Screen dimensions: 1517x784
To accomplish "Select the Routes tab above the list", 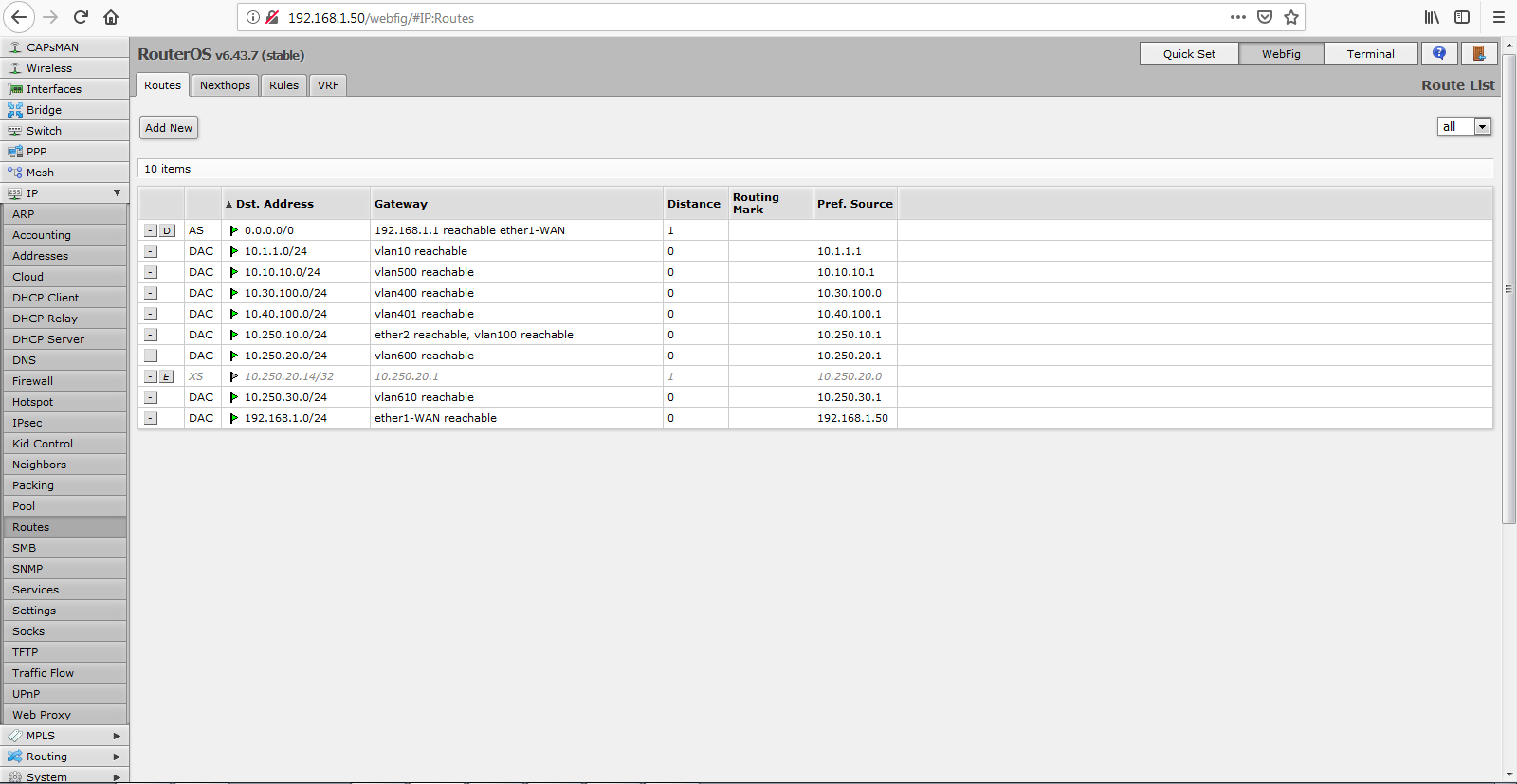I will (163, 85).
